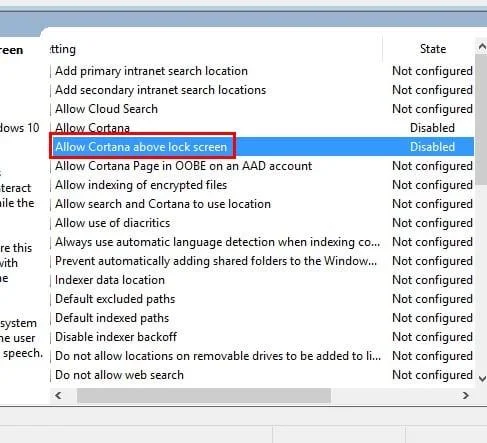Select the 'Default indexed paths' setting

(112, 318)
